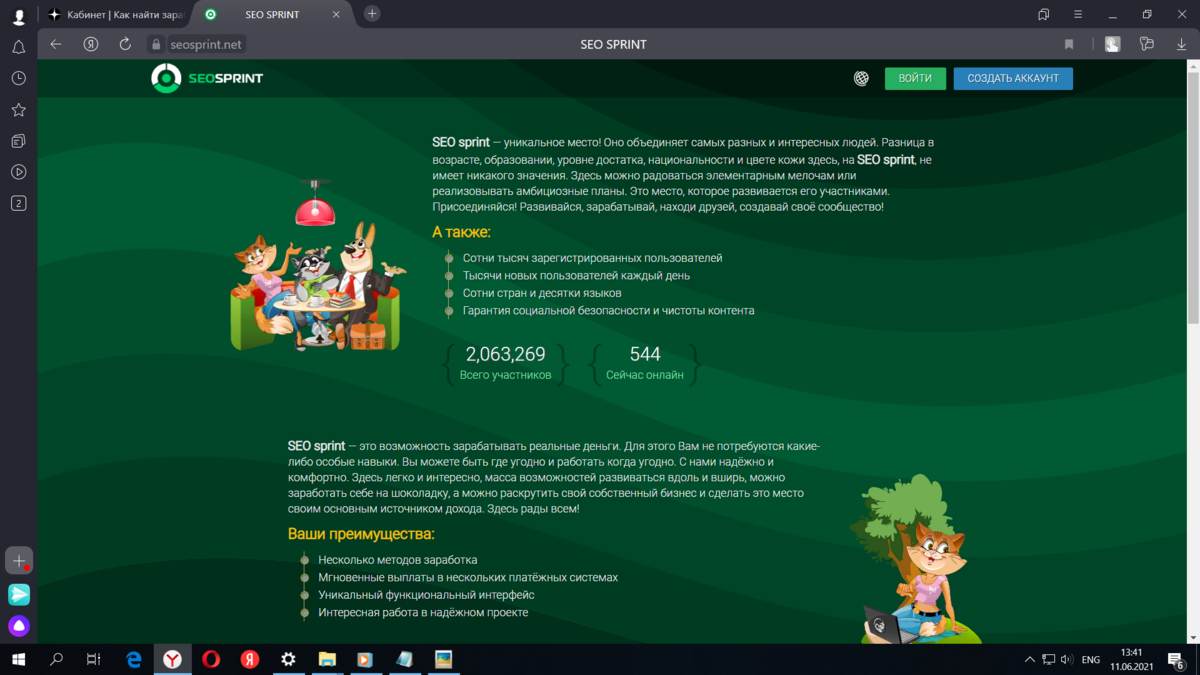
Task: Open the extensions/feedback icon beside downloads
Action: pyautogui.click(x=1147, y=44)
